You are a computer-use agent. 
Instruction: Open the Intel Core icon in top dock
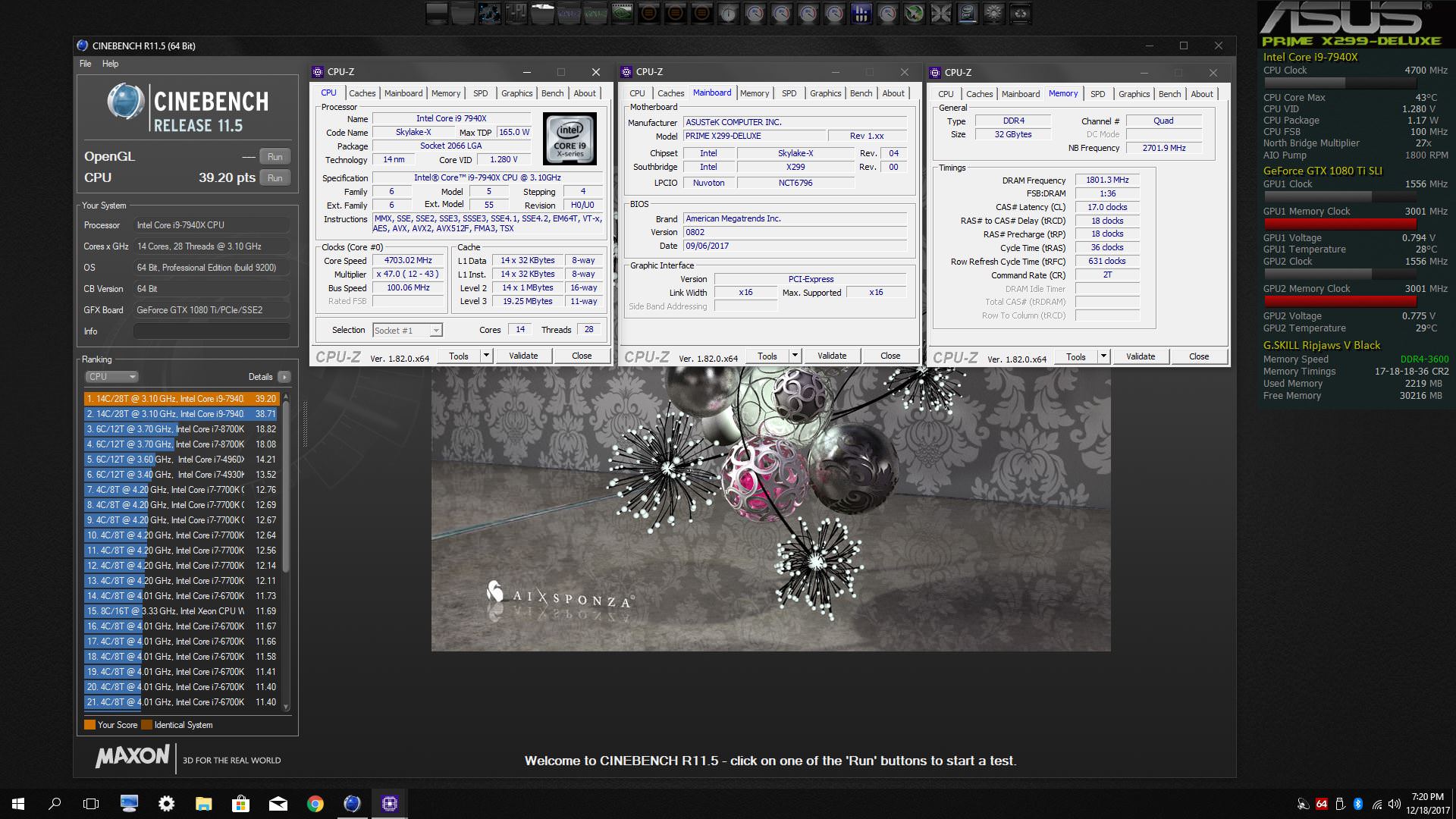[x=967, y=13]
